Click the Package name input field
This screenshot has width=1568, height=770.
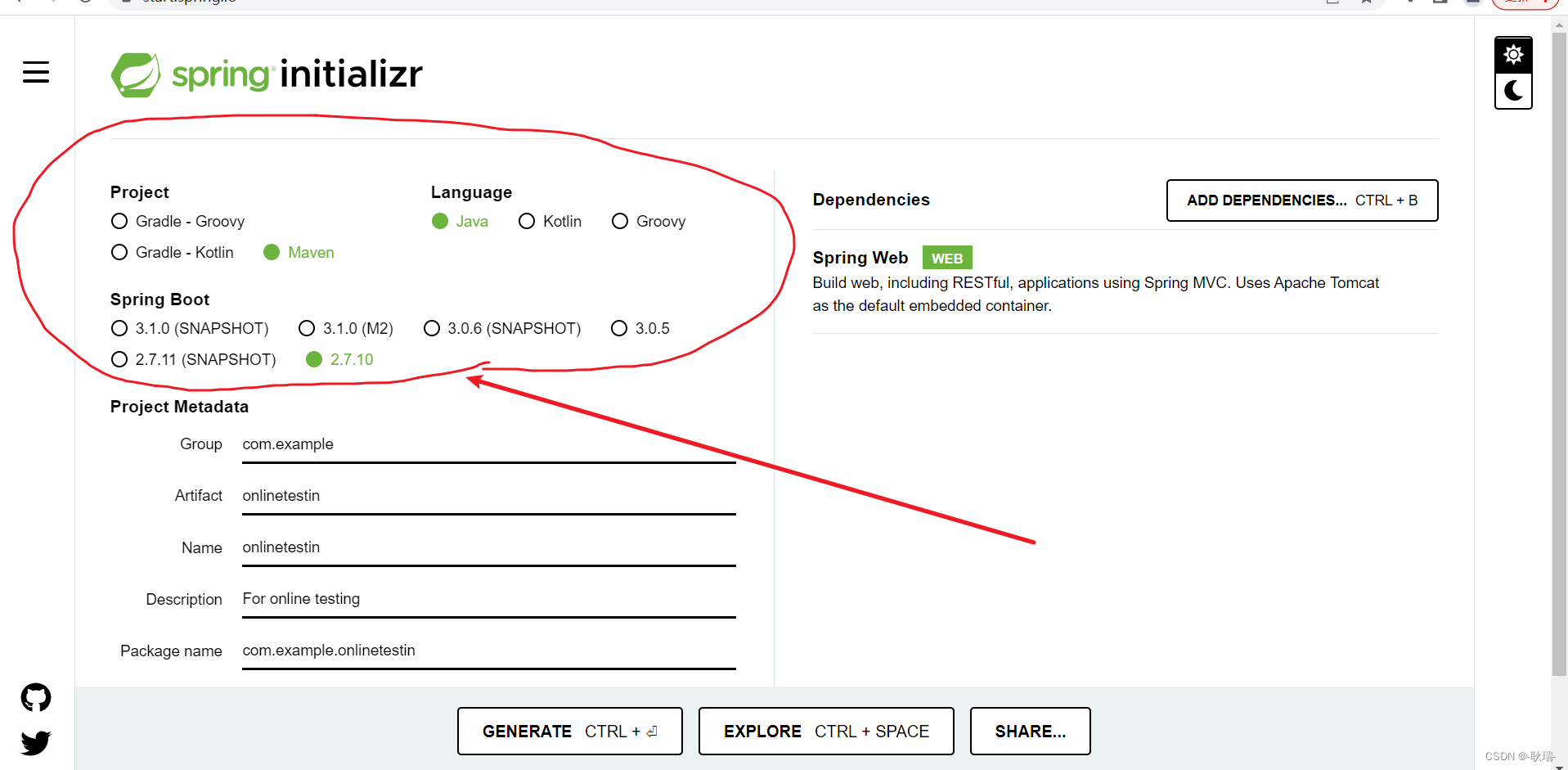tap(489, 651)
